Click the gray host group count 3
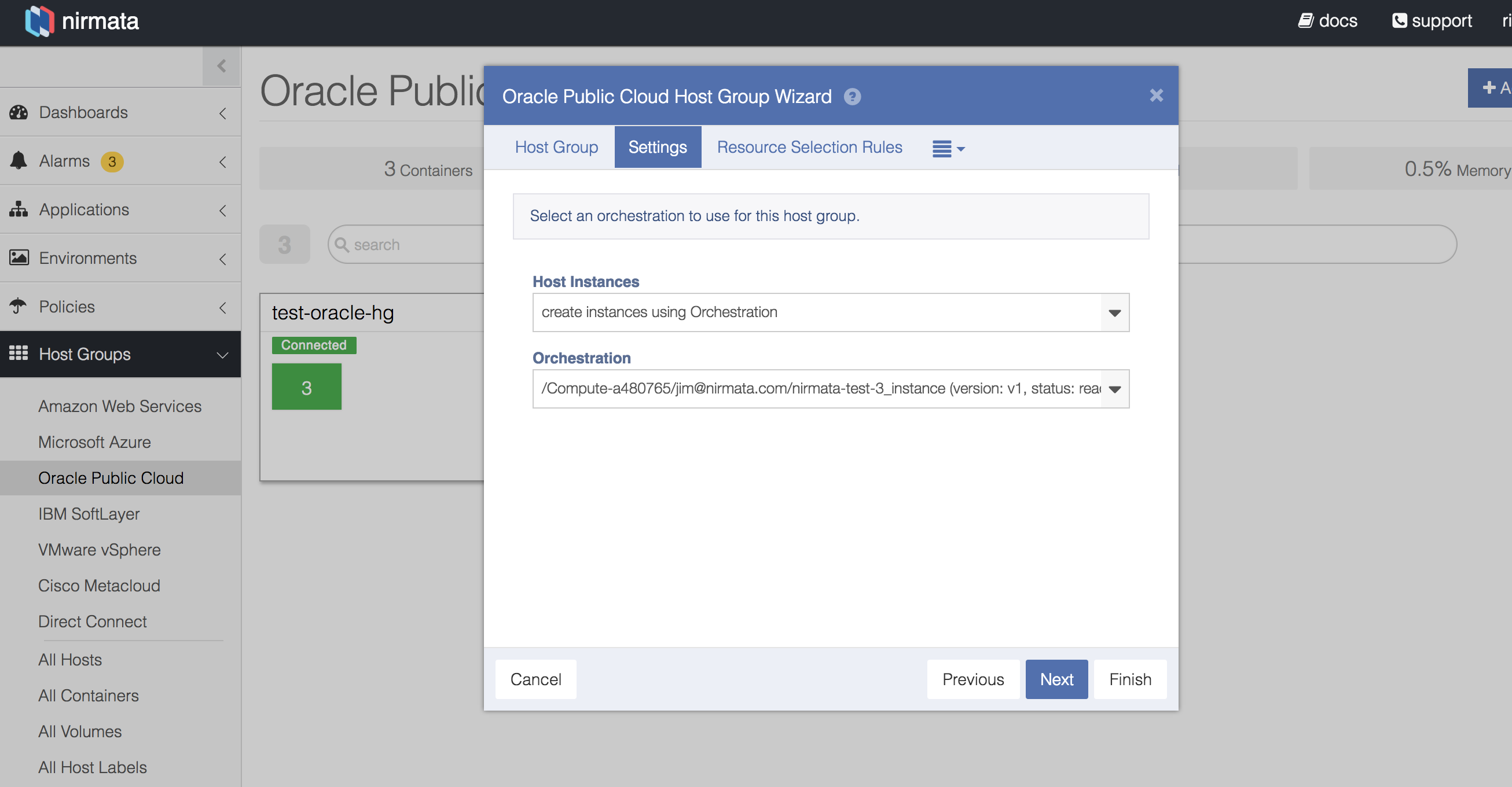The width and height of the screenshot is (1512, 787). 285,244
